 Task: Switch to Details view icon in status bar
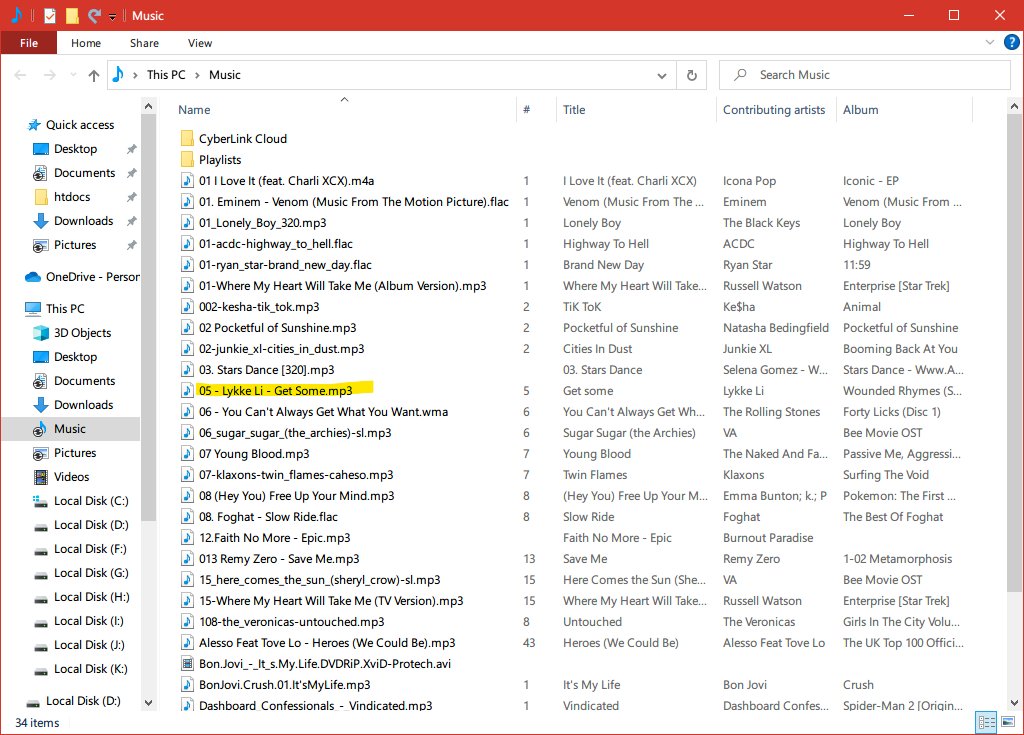coord(986,723)
